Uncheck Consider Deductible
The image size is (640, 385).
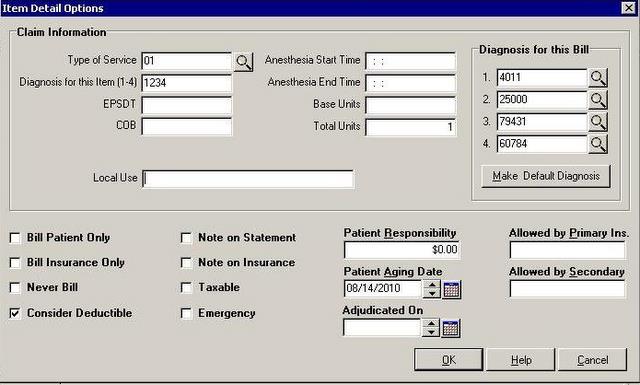tap(15, 313)
